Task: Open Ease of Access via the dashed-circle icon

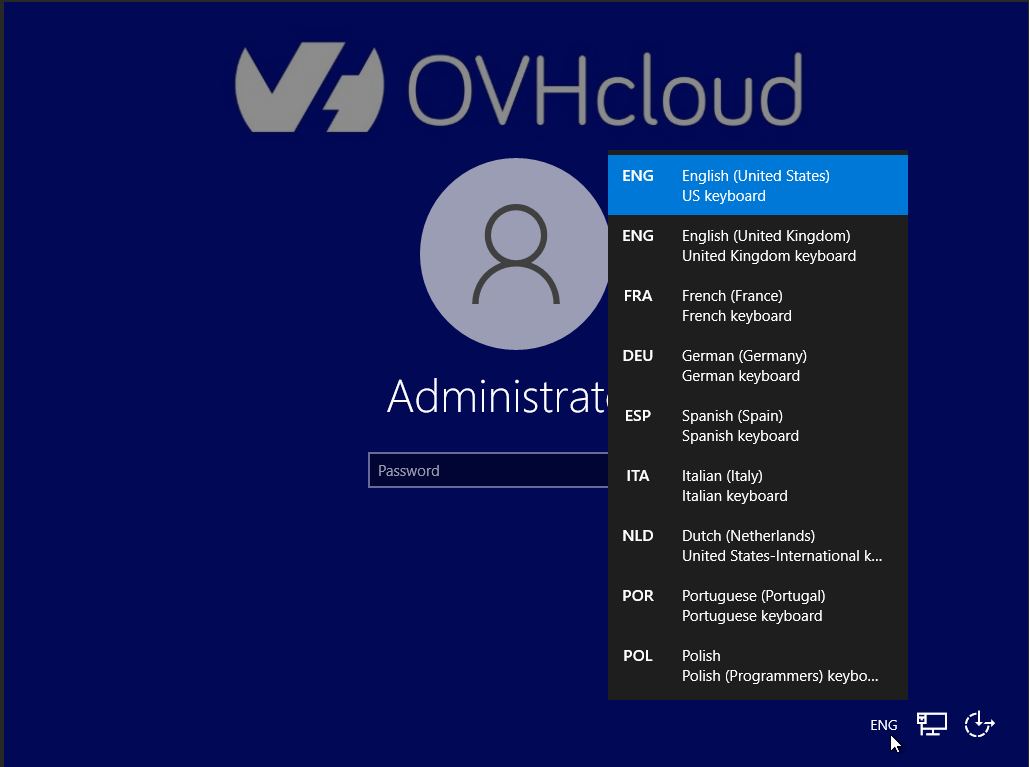Action: pyautogui.click(x=979, y=724)
